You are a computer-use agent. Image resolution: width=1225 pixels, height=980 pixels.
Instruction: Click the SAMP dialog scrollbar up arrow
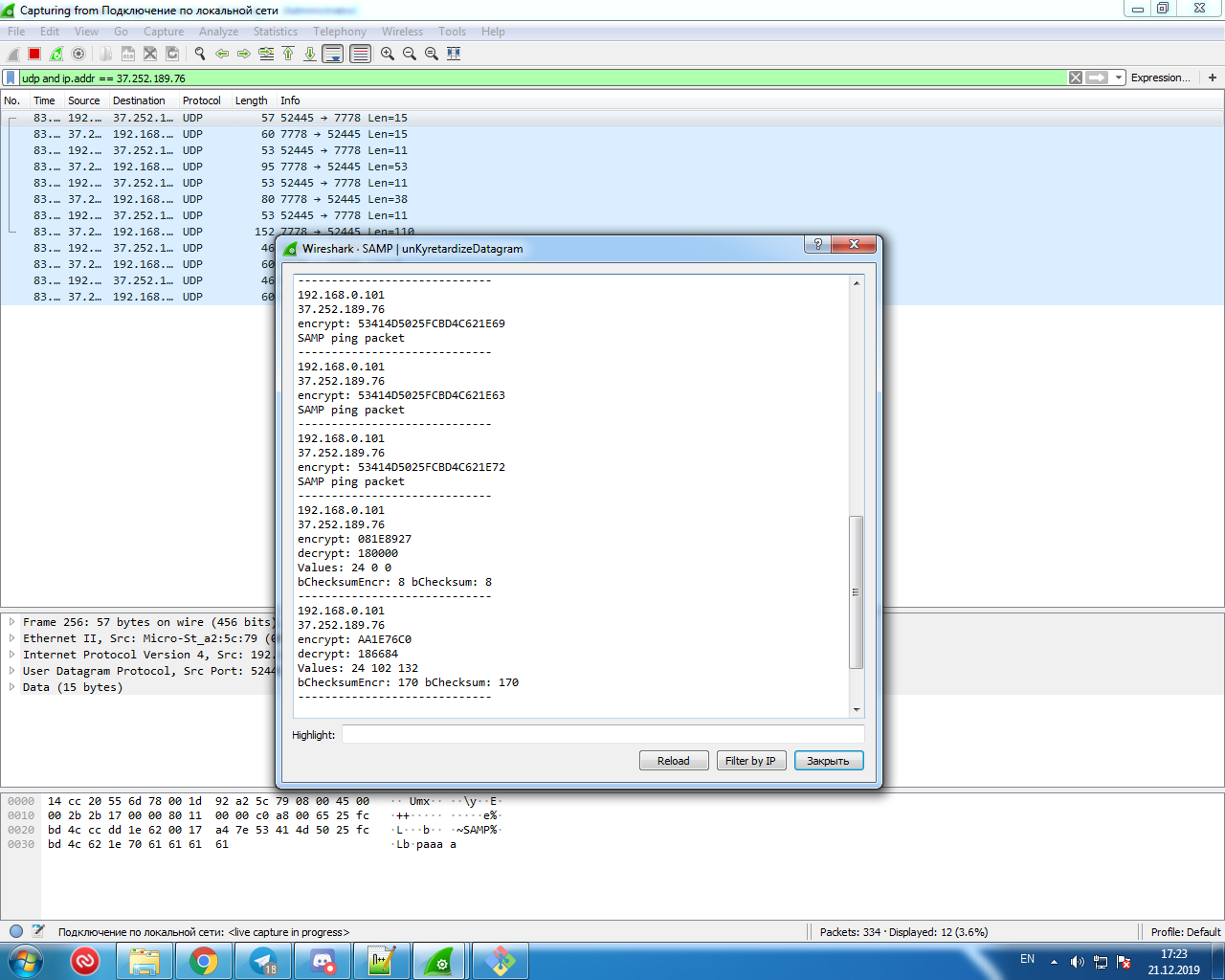(x=857, y=283)
